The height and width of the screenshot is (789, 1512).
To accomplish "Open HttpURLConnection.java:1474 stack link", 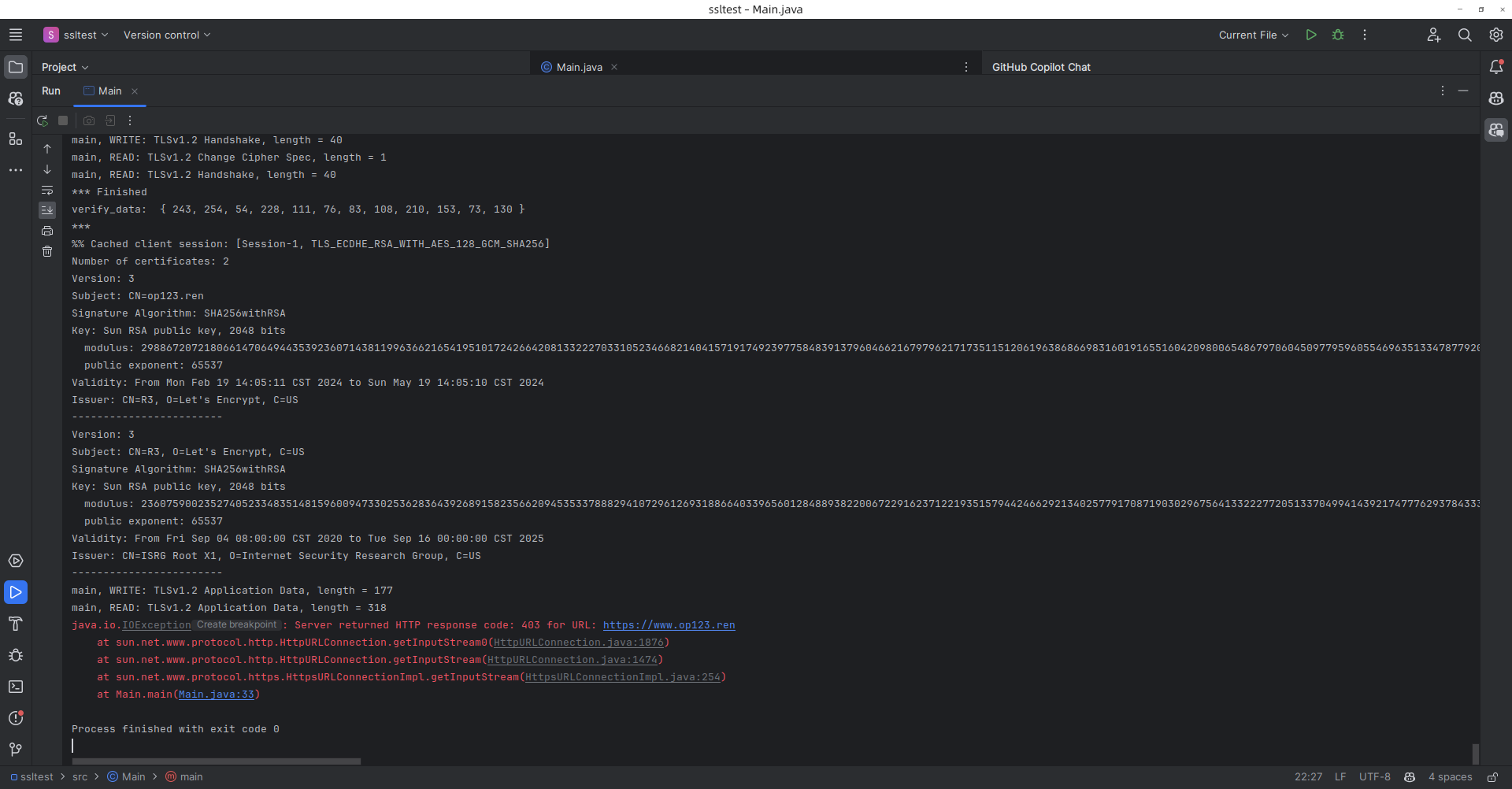I will coord(573,659).
